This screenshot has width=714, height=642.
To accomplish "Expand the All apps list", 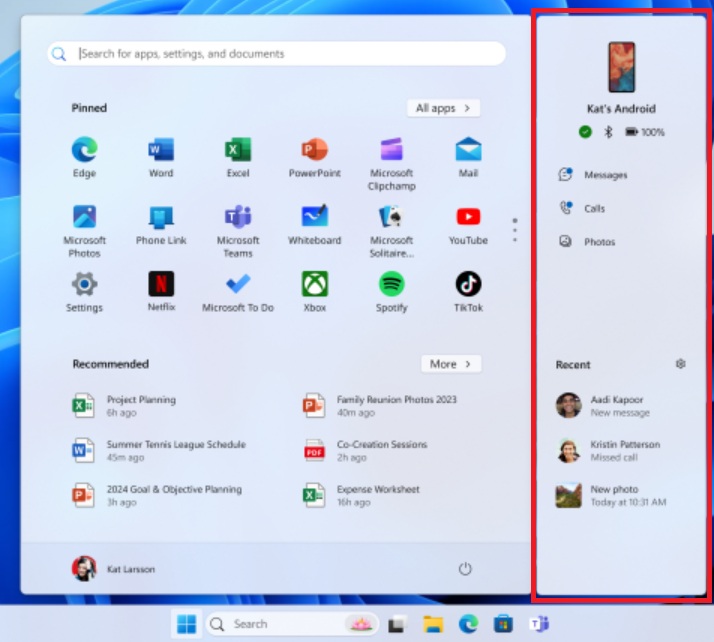I will click(x=443, y=108).
